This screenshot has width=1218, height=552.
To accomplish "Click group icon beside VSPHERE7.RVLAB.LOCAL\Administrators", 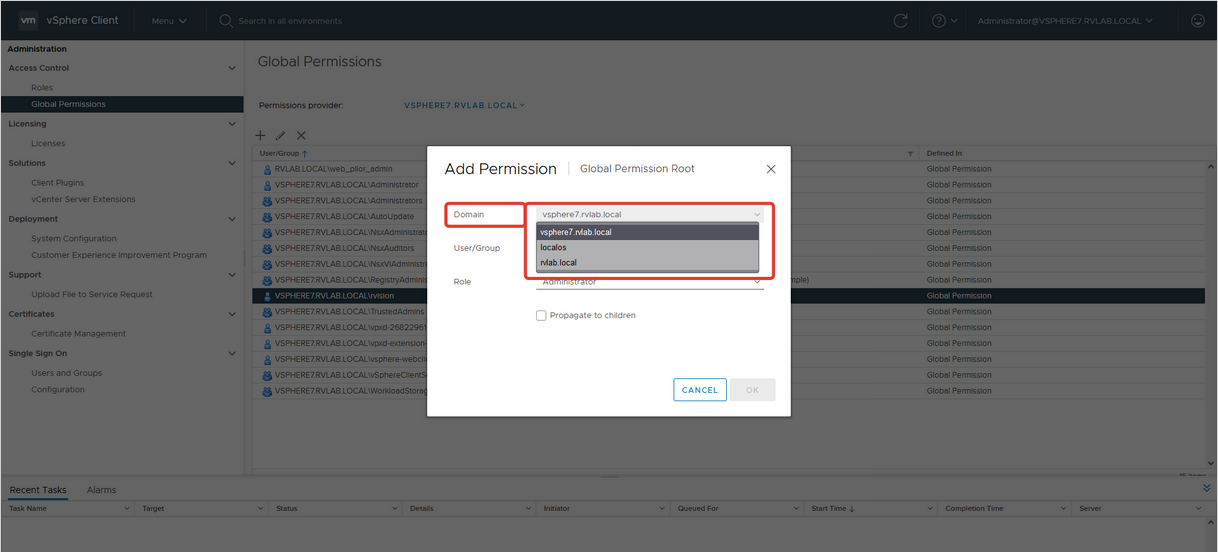I will [267, 201].
